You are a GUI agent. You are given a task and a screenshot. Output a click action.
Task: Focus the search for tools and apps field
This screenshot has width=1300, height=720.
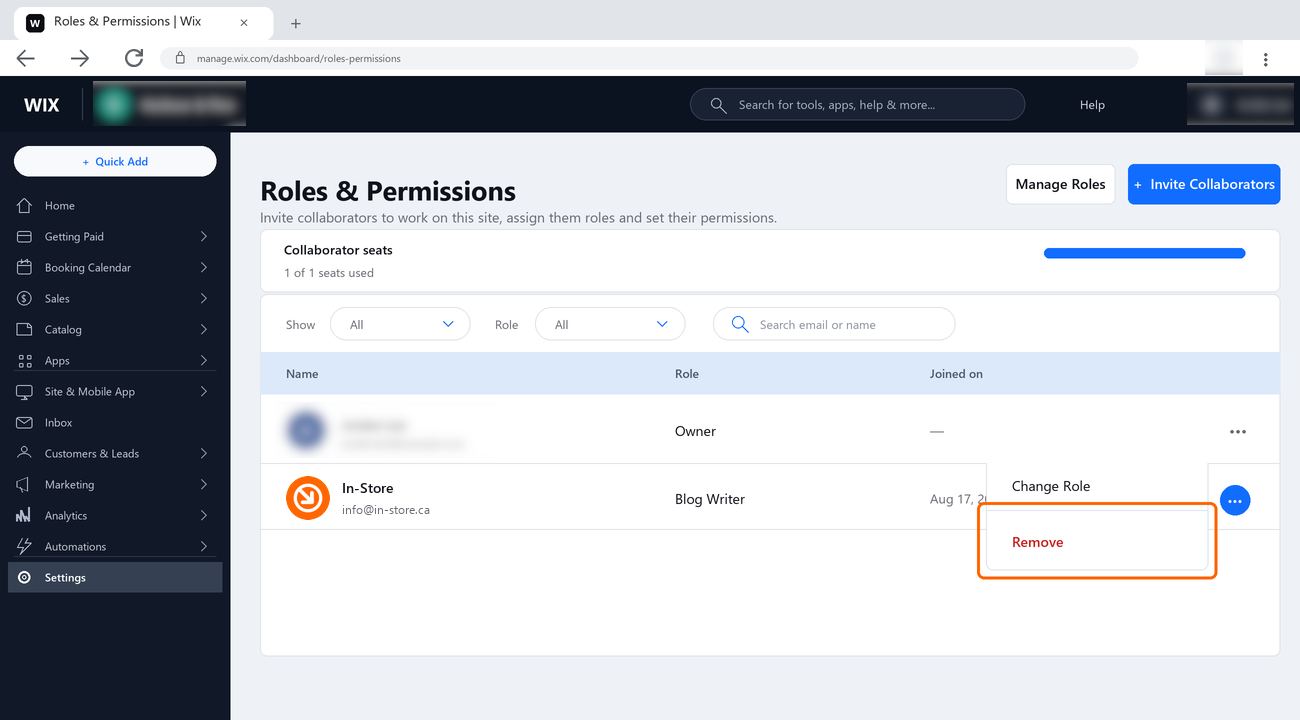[x=858, y=105]
